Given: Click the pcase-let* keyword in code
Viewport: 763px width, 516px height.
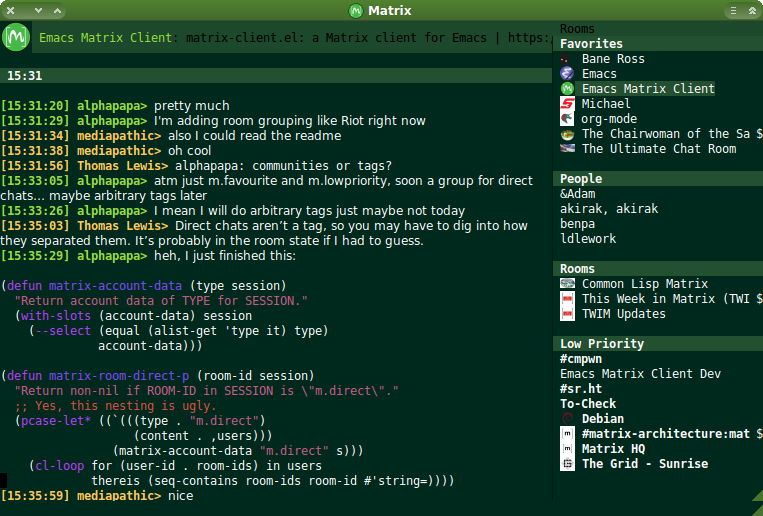Looking at the screenshot, I should pos(56,421).
